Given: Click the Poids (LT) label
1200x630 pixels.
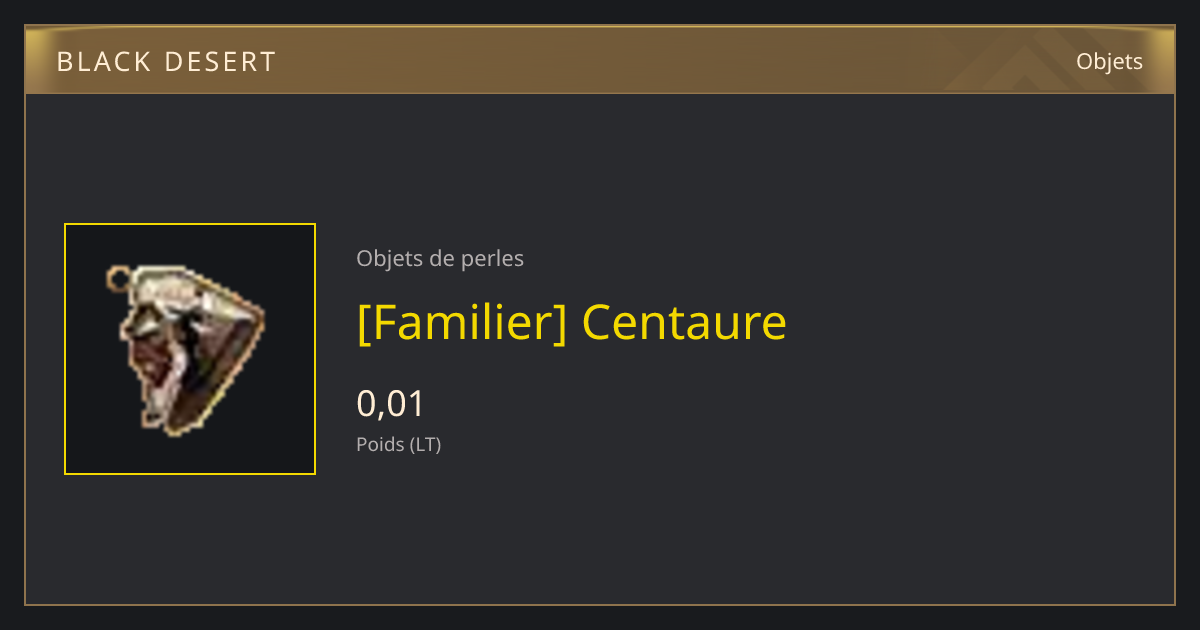Looking at the screenshot, I should pyautogui.click(x=398, y=444).
